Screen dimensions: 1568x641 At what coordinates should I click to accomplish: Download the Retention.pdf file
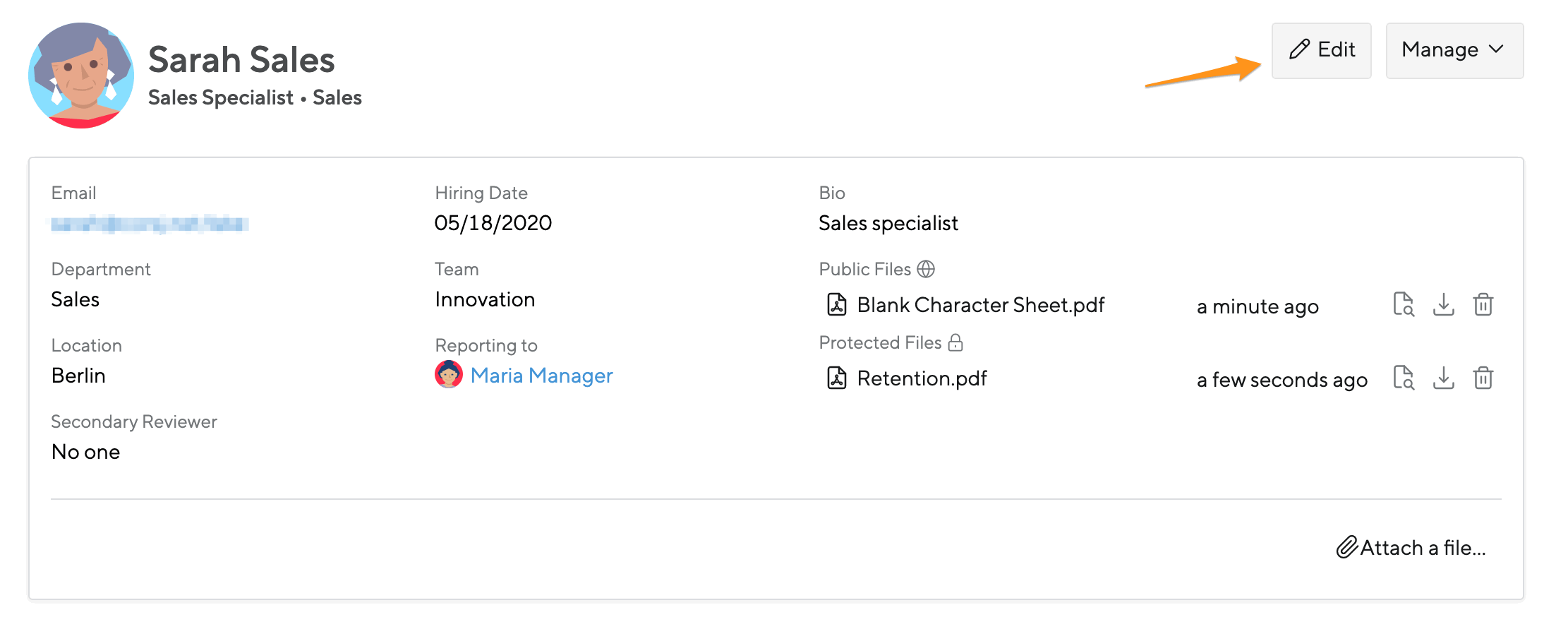(x=1443, y=378)
